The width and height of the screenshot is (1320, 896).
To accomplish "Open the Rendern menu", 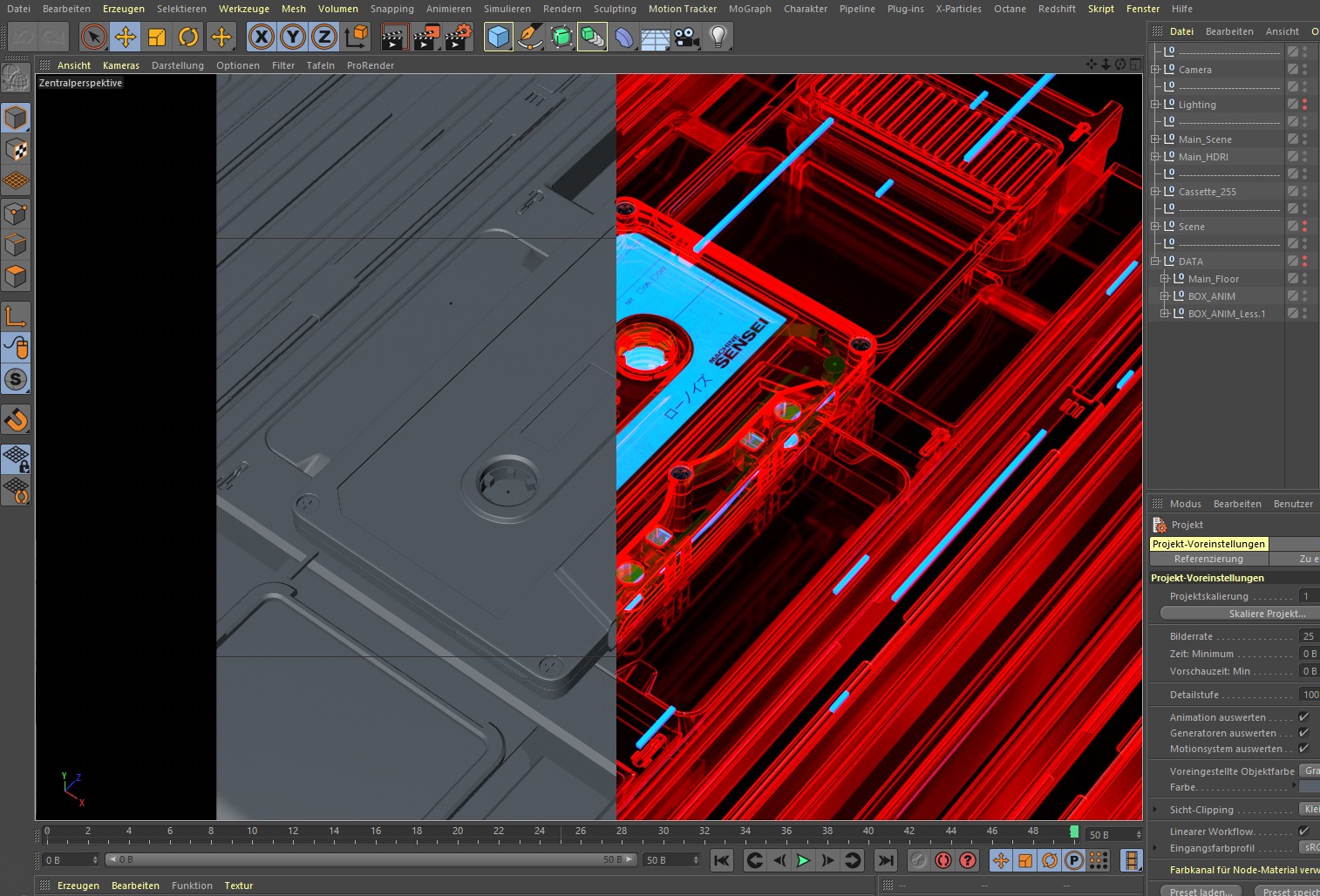I will [561, 9].
